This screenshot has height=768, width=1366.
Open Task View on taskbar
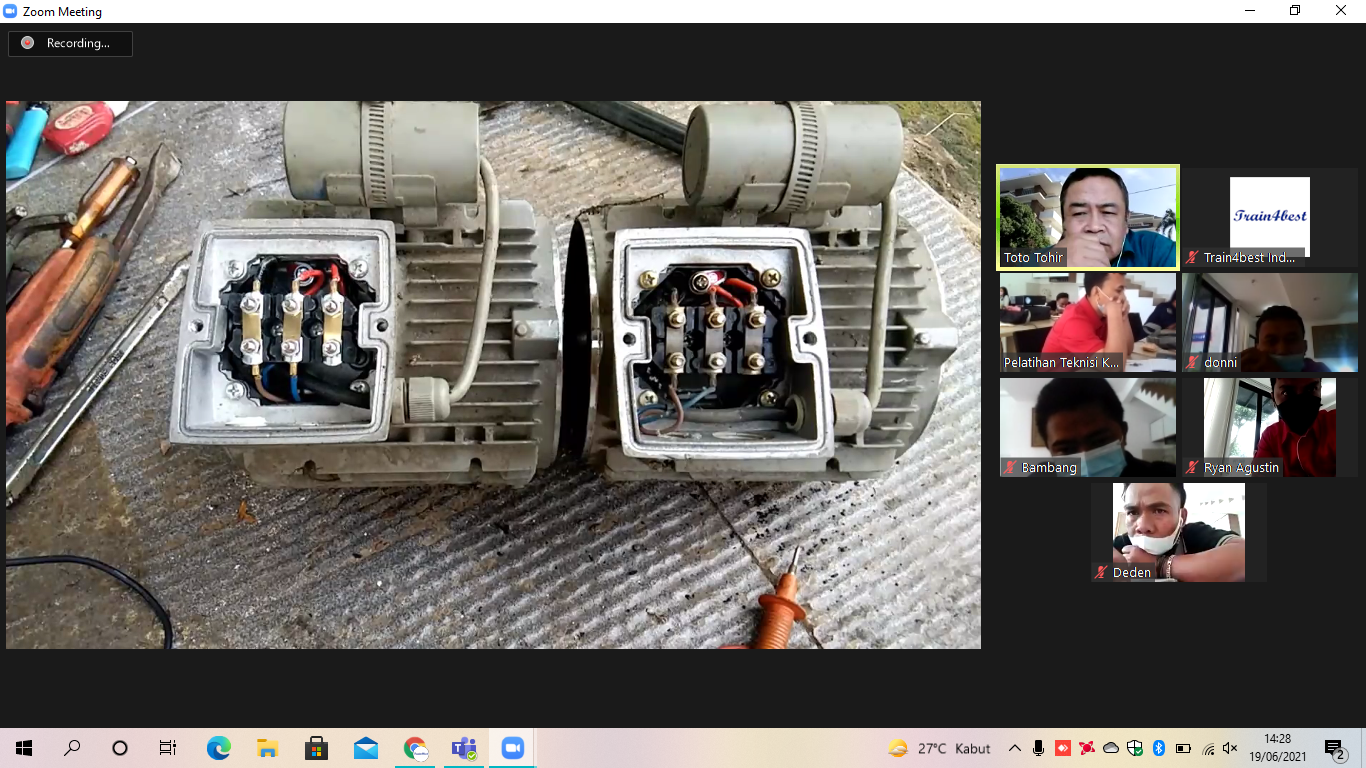[x=168, y=748]
